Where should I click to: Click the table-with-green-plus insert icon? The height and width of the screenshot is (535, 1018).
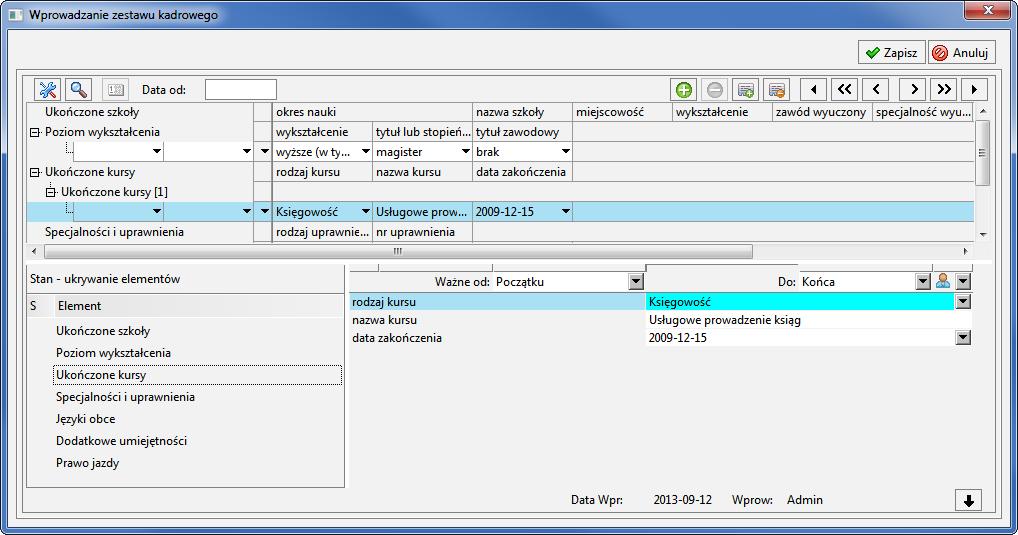[745, 90]
